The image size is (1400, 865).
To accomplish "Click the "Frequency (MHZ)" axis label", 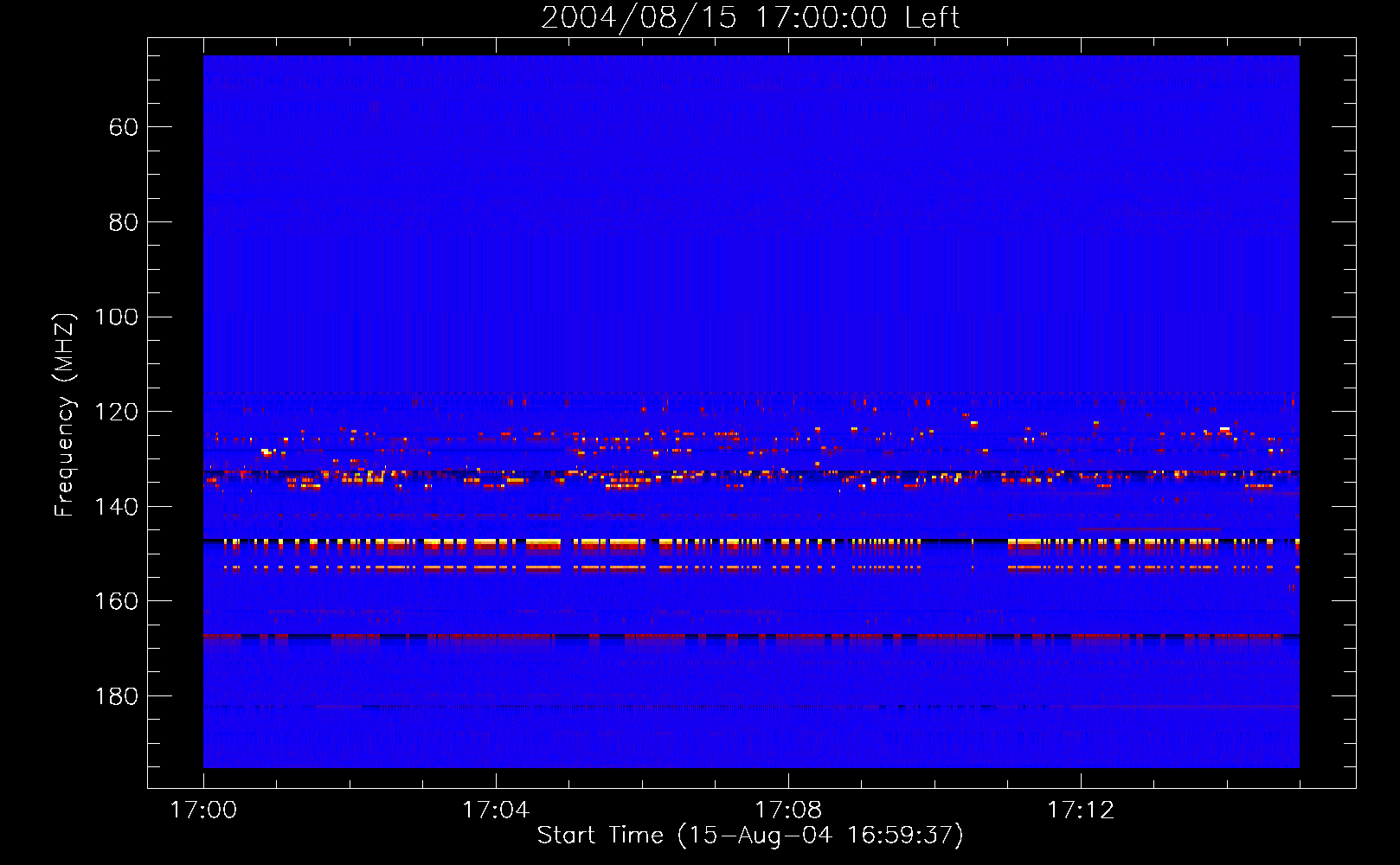I will [64, 414].
